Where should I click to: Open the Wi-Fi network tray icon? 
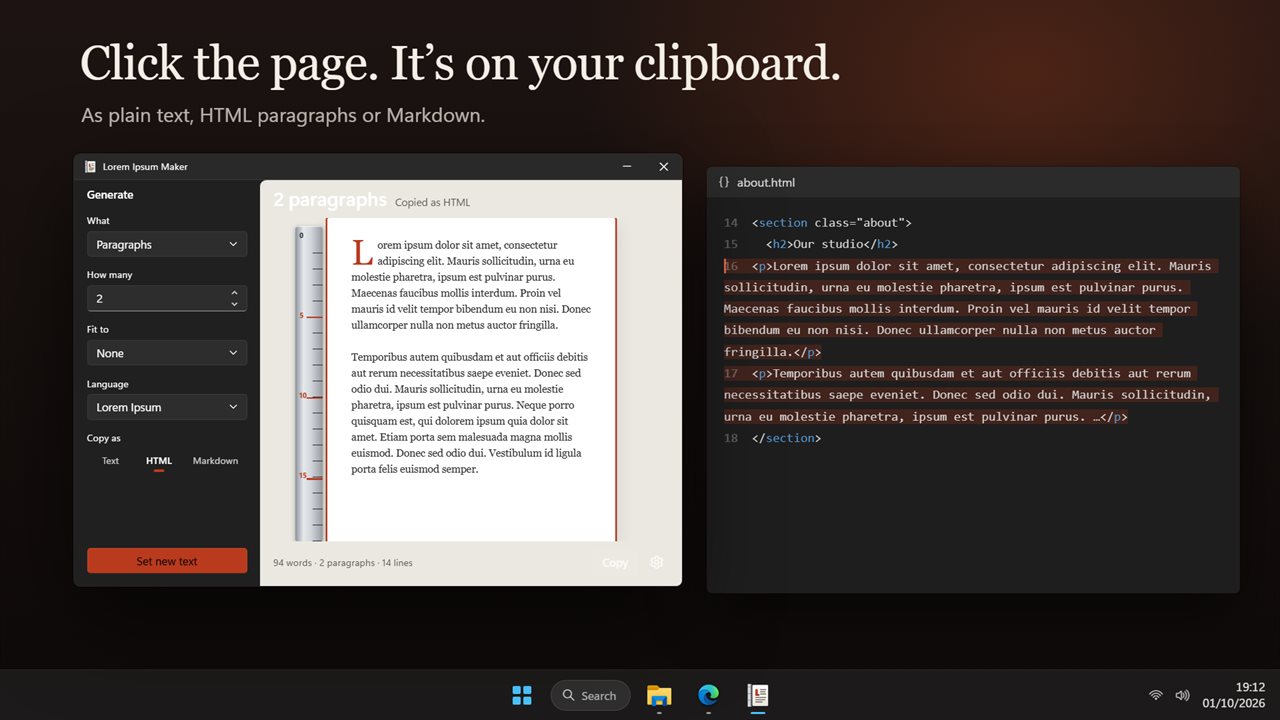click(1156, 695)
